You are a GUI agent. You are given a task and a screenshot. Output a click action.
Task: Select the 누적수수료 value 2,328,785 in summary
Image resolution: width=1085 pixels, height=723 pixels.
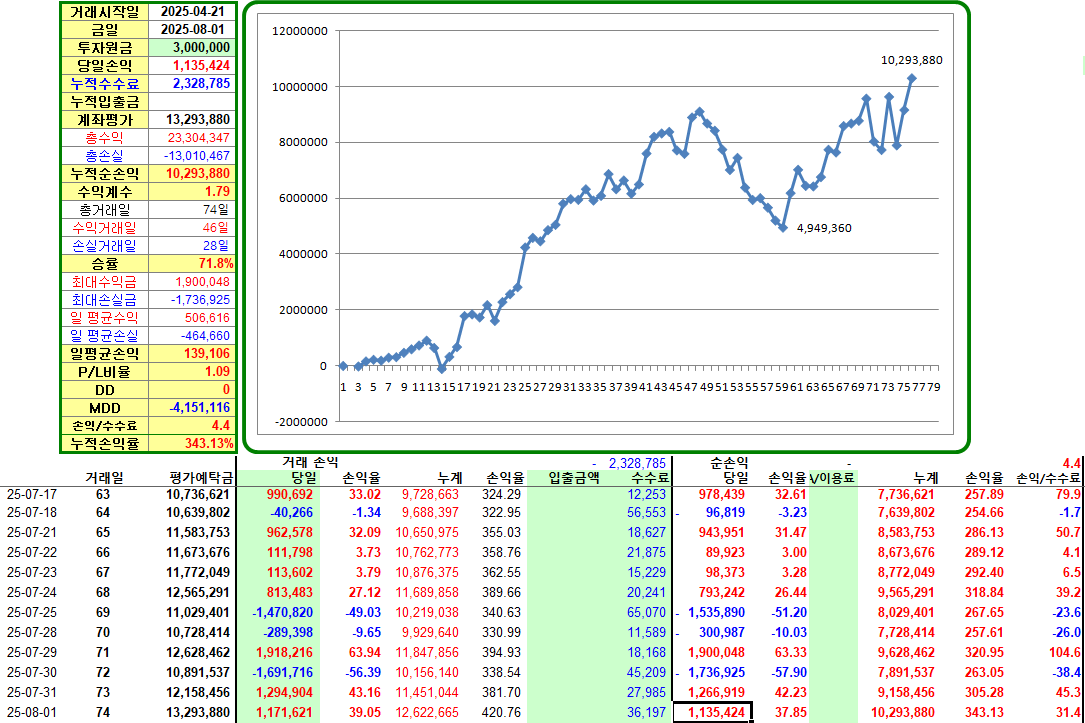192,84
